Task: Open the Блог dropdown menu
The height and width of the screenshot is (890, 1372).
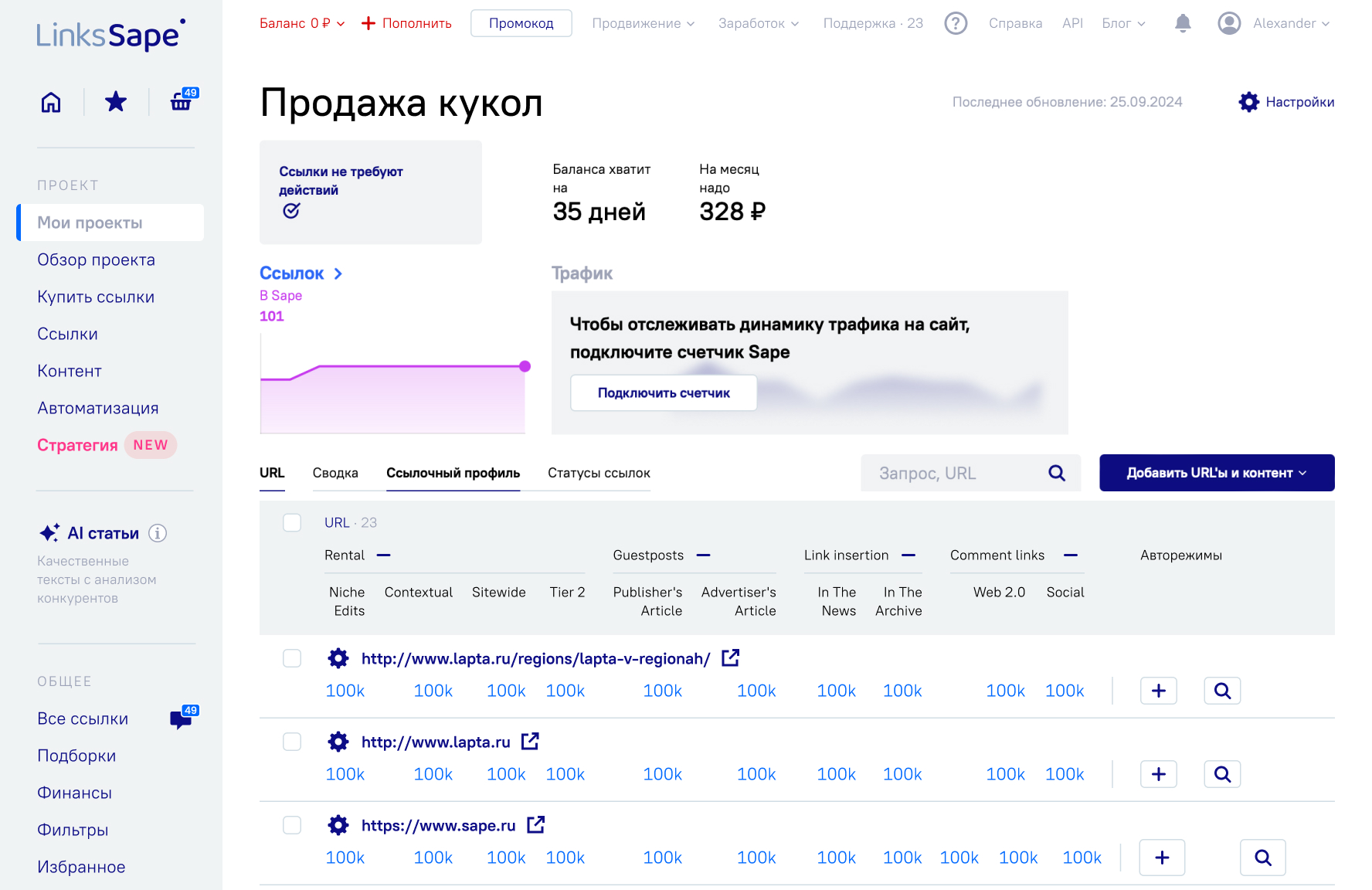Action: point(1123,23)
